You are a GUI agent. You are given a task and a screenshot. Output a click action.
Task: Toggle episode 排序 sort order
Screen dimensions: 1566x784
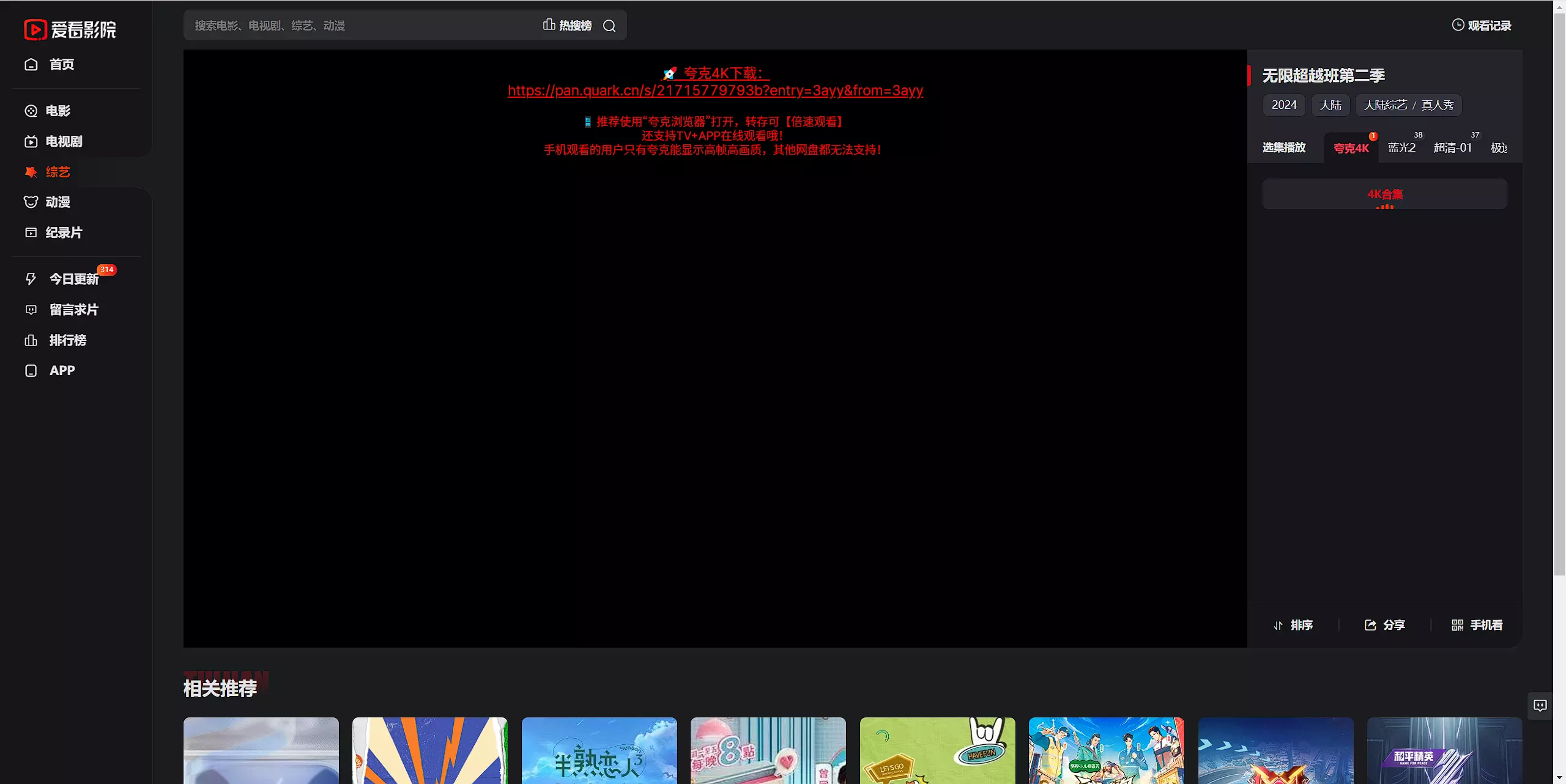(1293, 625)
